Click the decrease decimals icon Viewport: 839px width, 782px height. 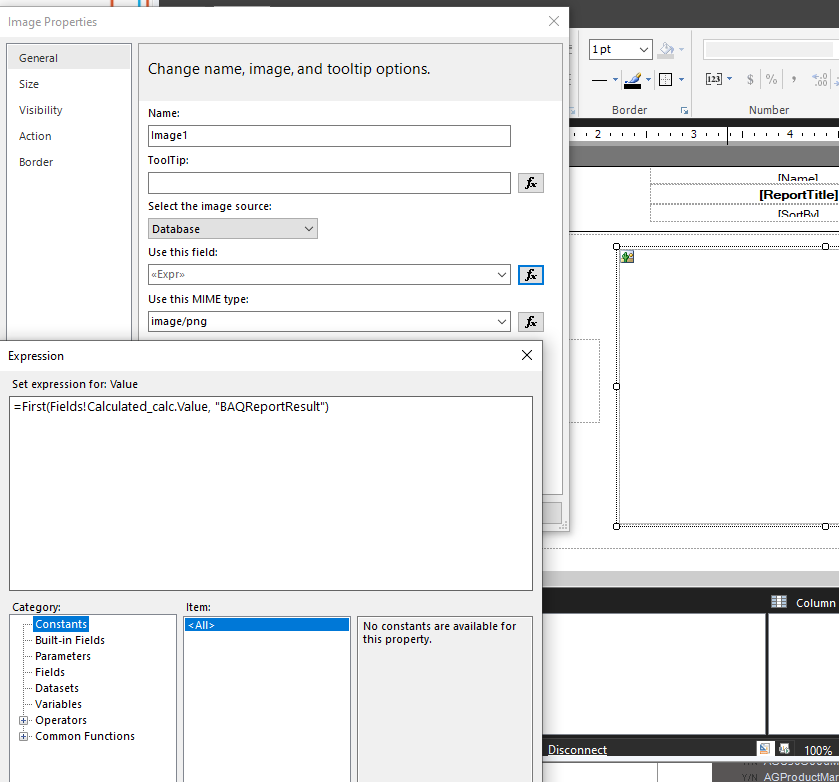[x=820, y=79]
